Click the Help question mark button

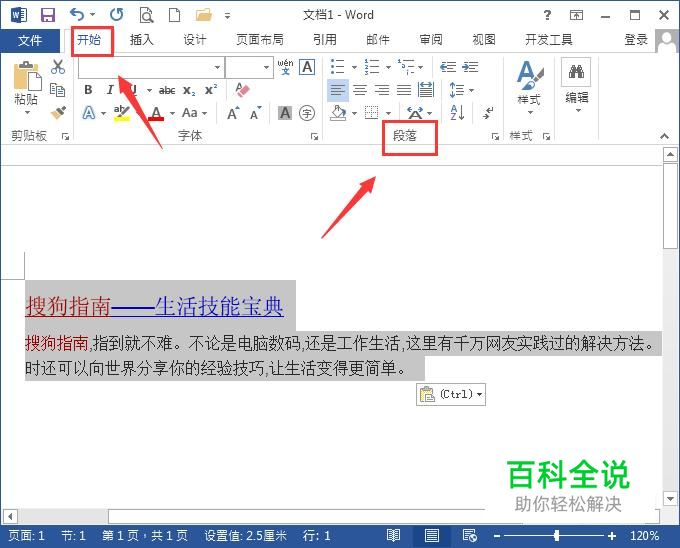(548, 15)
